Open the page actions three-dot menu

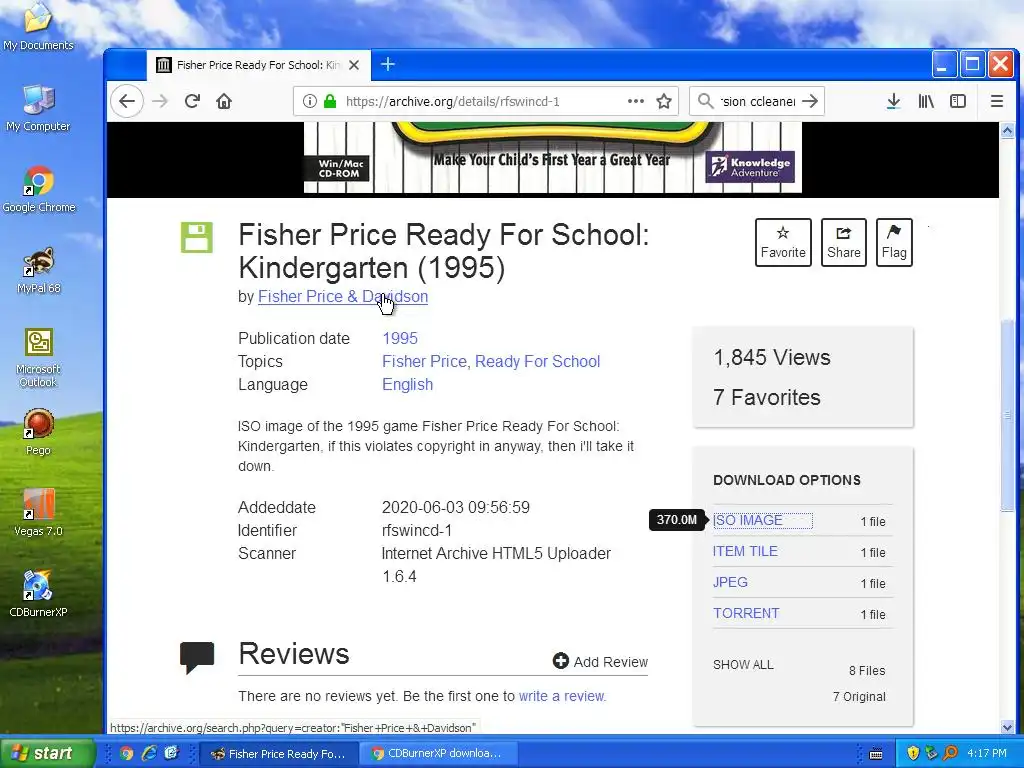(635, 101)
